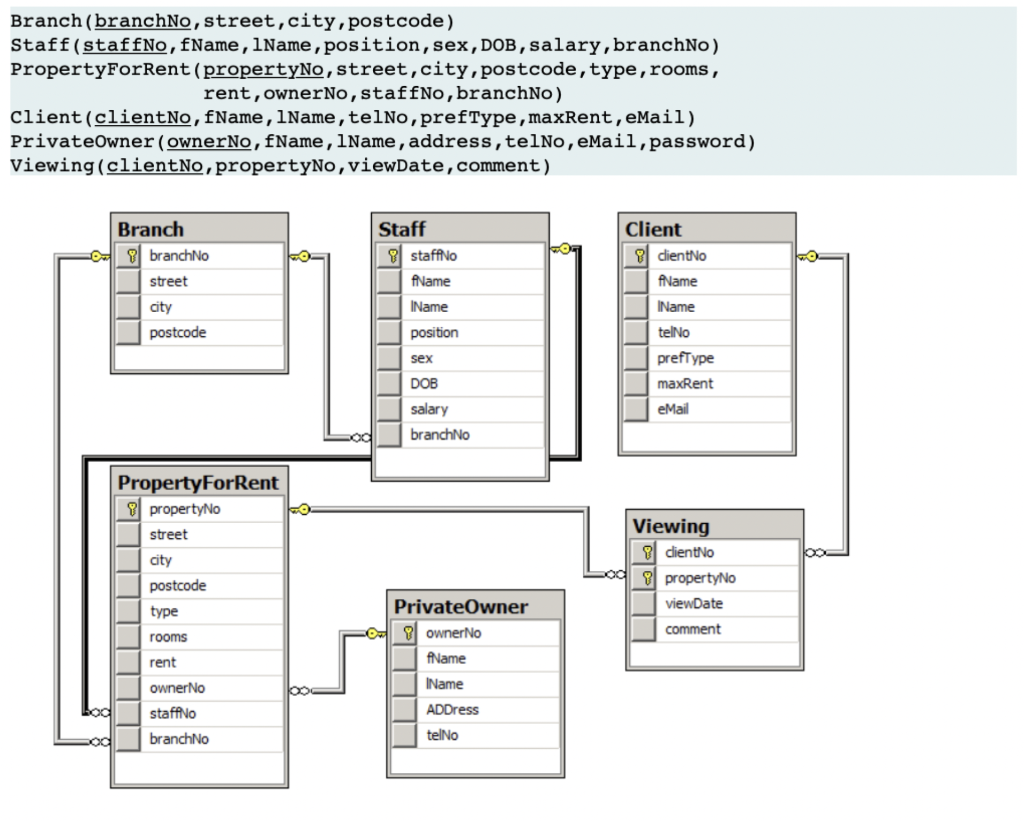
Task: Click the PrivateOwner table title
Action: click(x=475, y=606)
